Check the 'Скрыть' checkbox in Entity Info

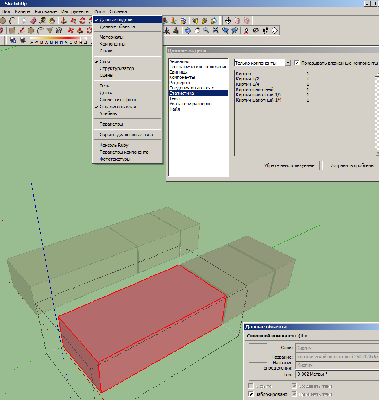coord(251,386)
